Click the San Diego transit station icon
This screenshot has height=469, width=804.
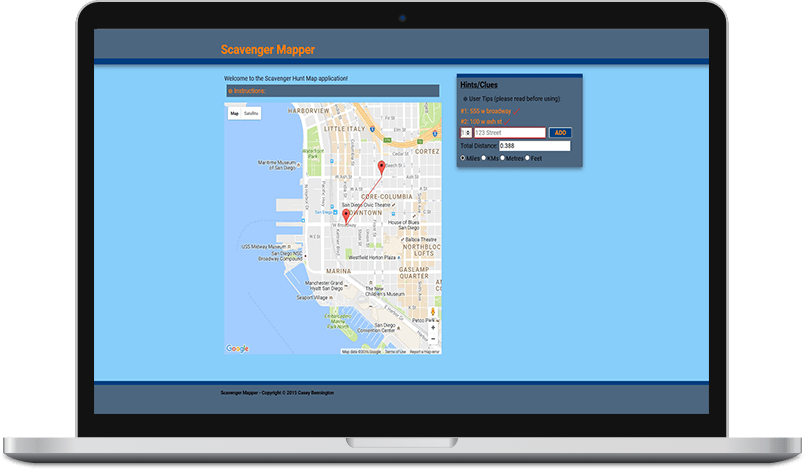click(335, 212)
